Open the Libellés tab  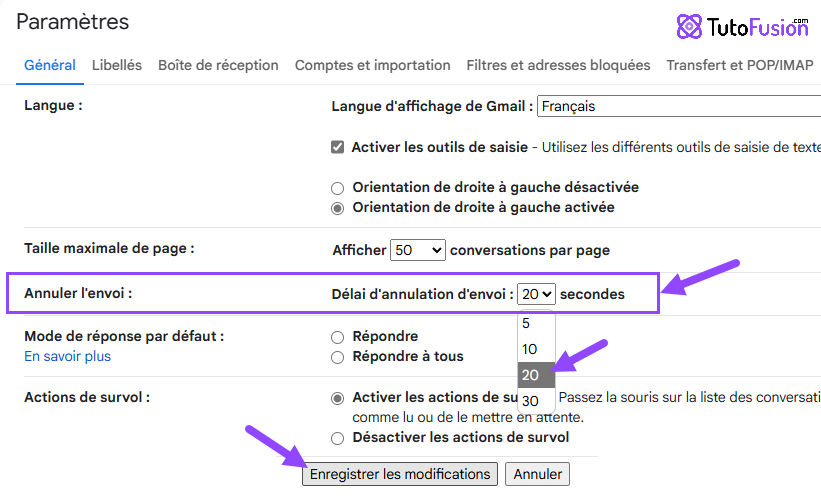coord(117,65)
